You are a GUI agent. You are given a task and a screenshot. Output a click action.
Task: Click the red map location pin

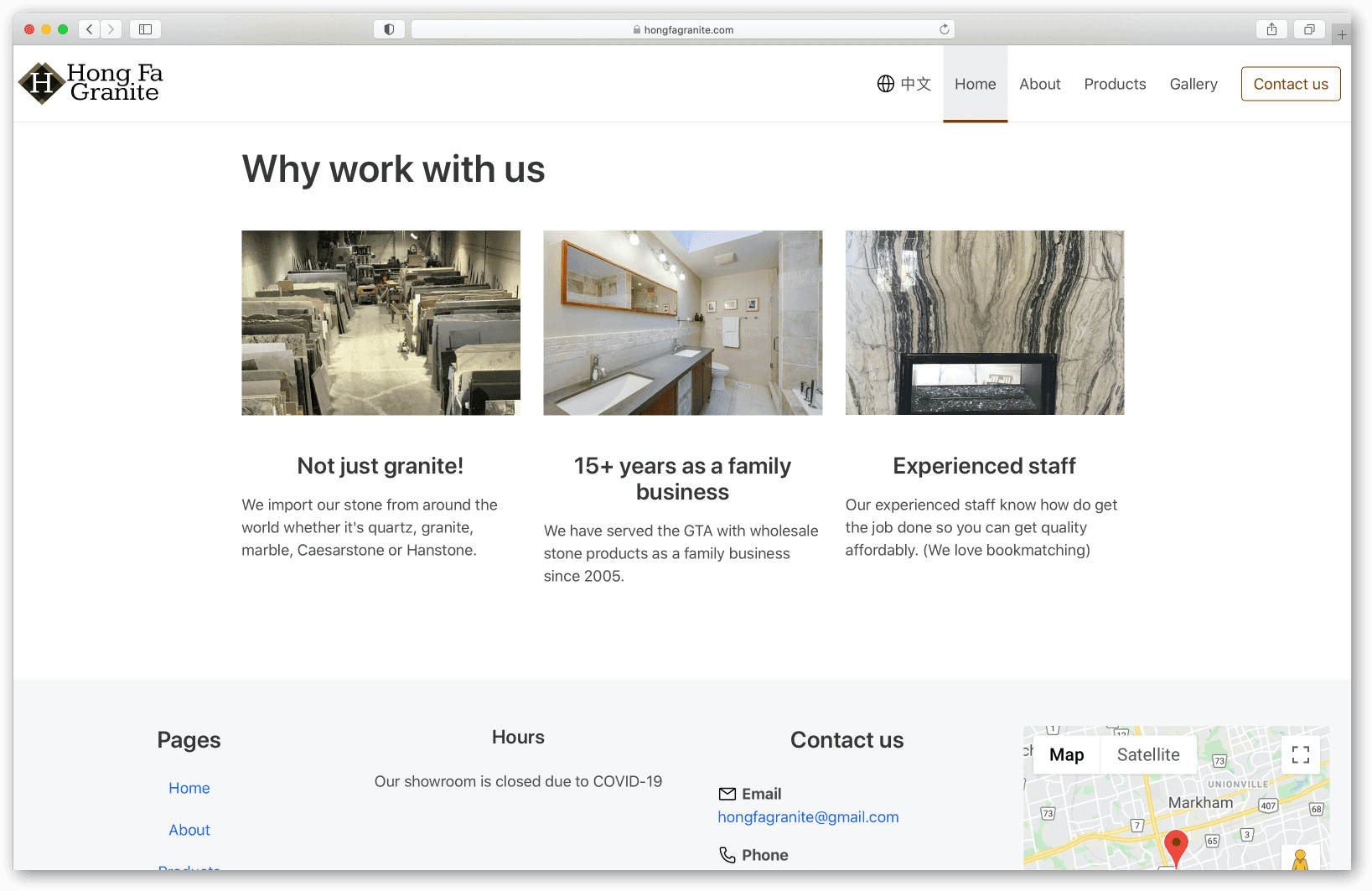pyautogui.click(x=1176, y=846)
